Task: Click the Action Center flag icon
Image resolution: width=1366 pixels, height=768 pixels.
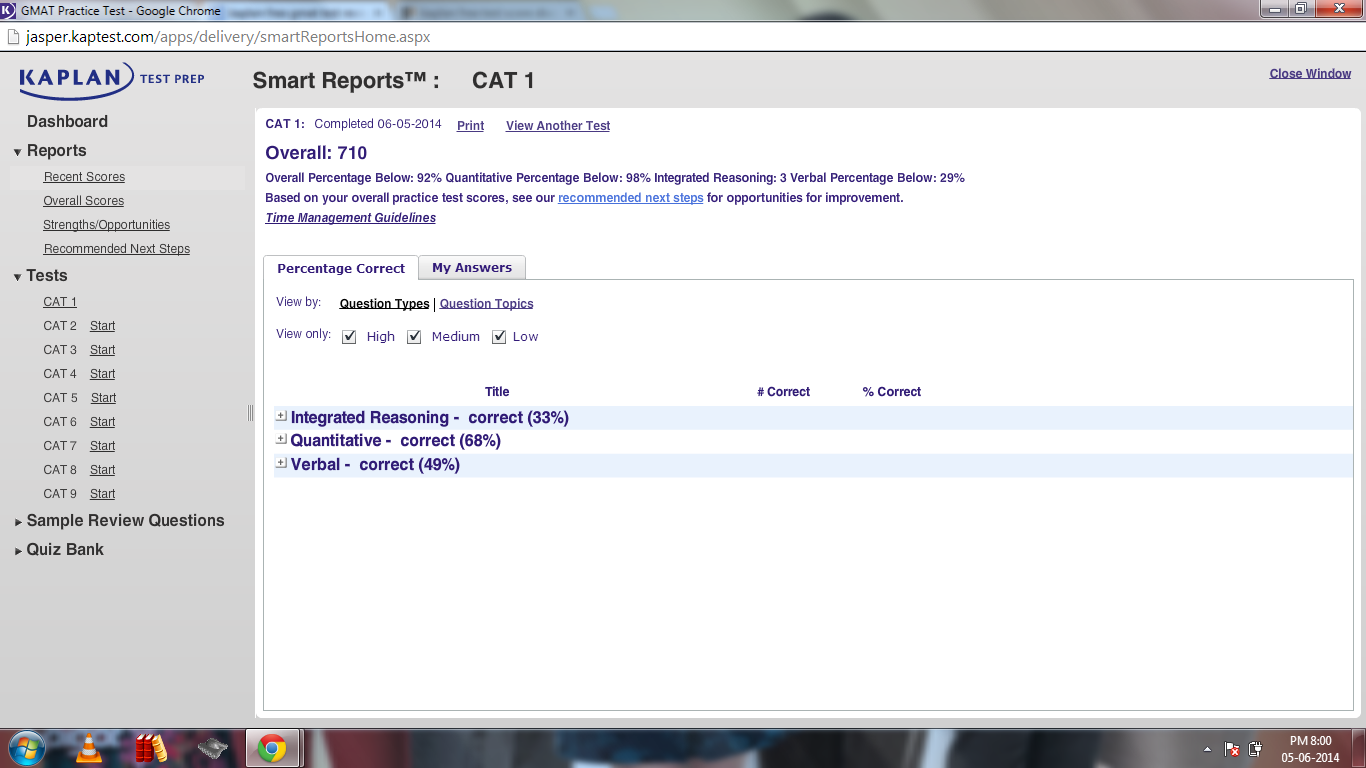Action: click(1232, 749)
